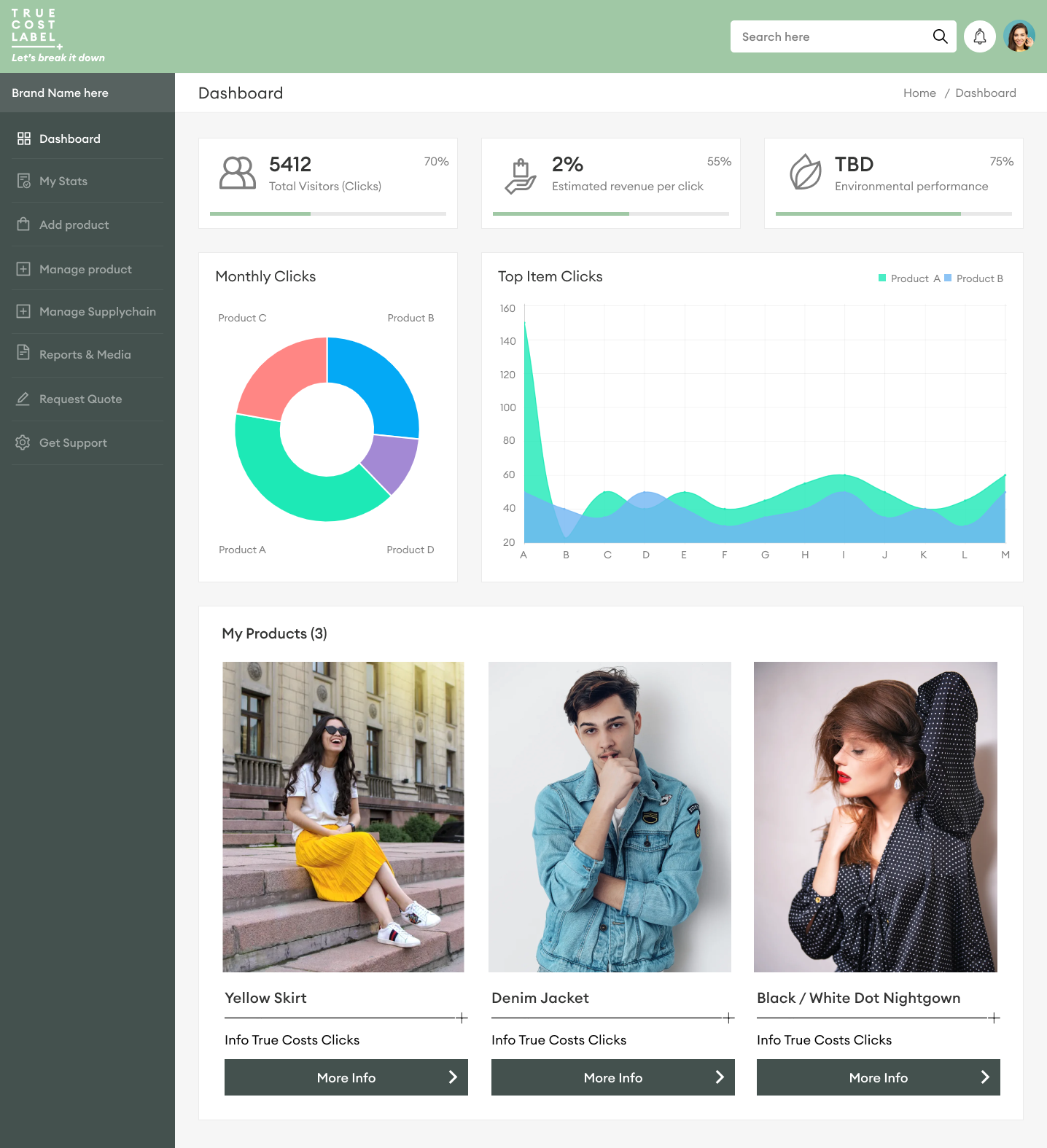Click Home breadcrumb link
The height and width of the screenshot is (1148, 1047).
(x=919, y=93)
